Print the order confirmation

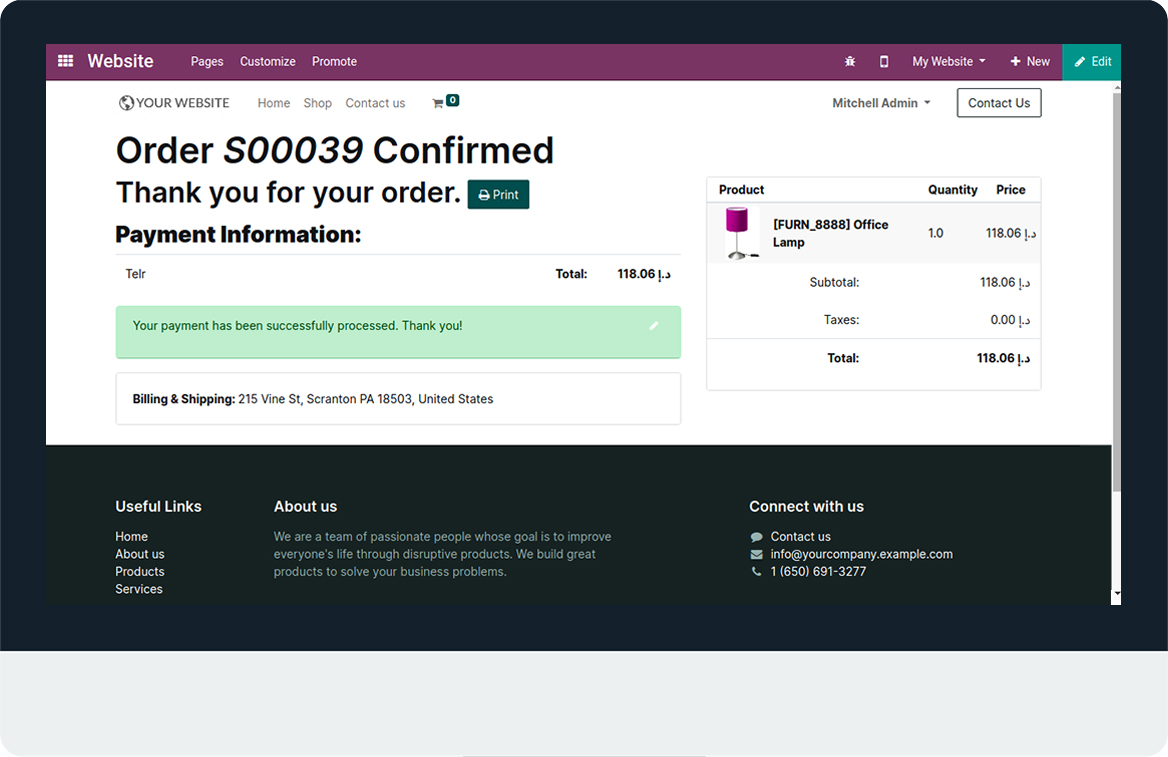[498, 194]
